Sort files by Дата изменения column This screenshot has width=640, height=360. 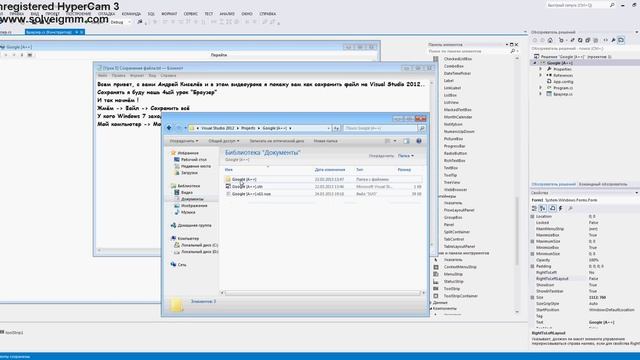[330, 169]
